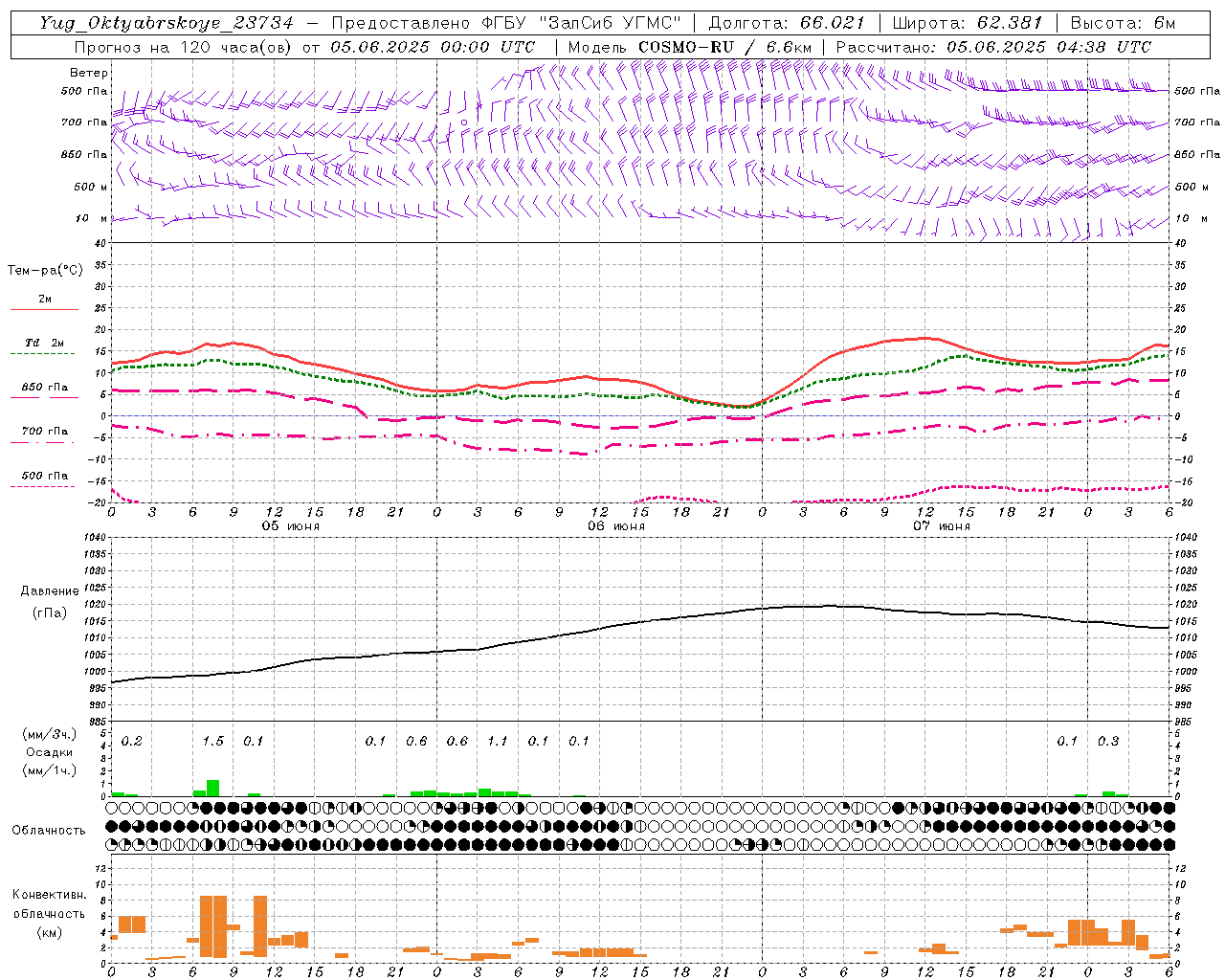Click the (гПа) unit label under Давление
Viewport: 1225px width, 980px height.
(x=50, y=613)
